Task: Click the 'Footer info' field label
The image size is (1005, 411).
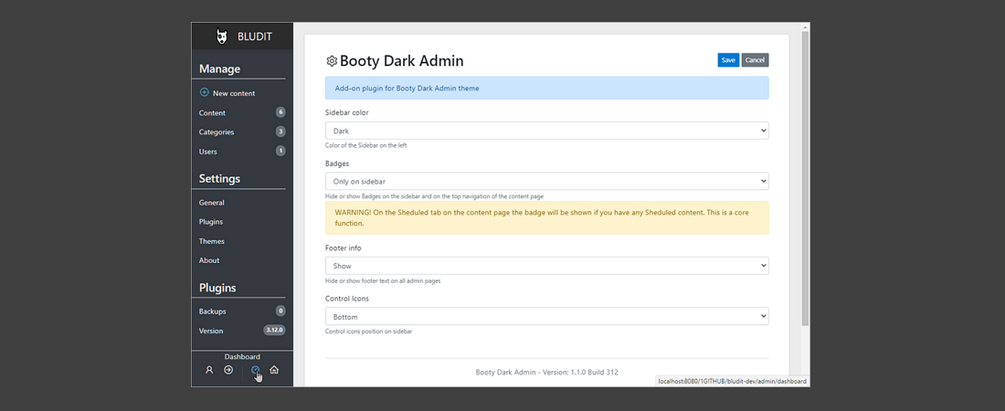Action: click(343, 247)
